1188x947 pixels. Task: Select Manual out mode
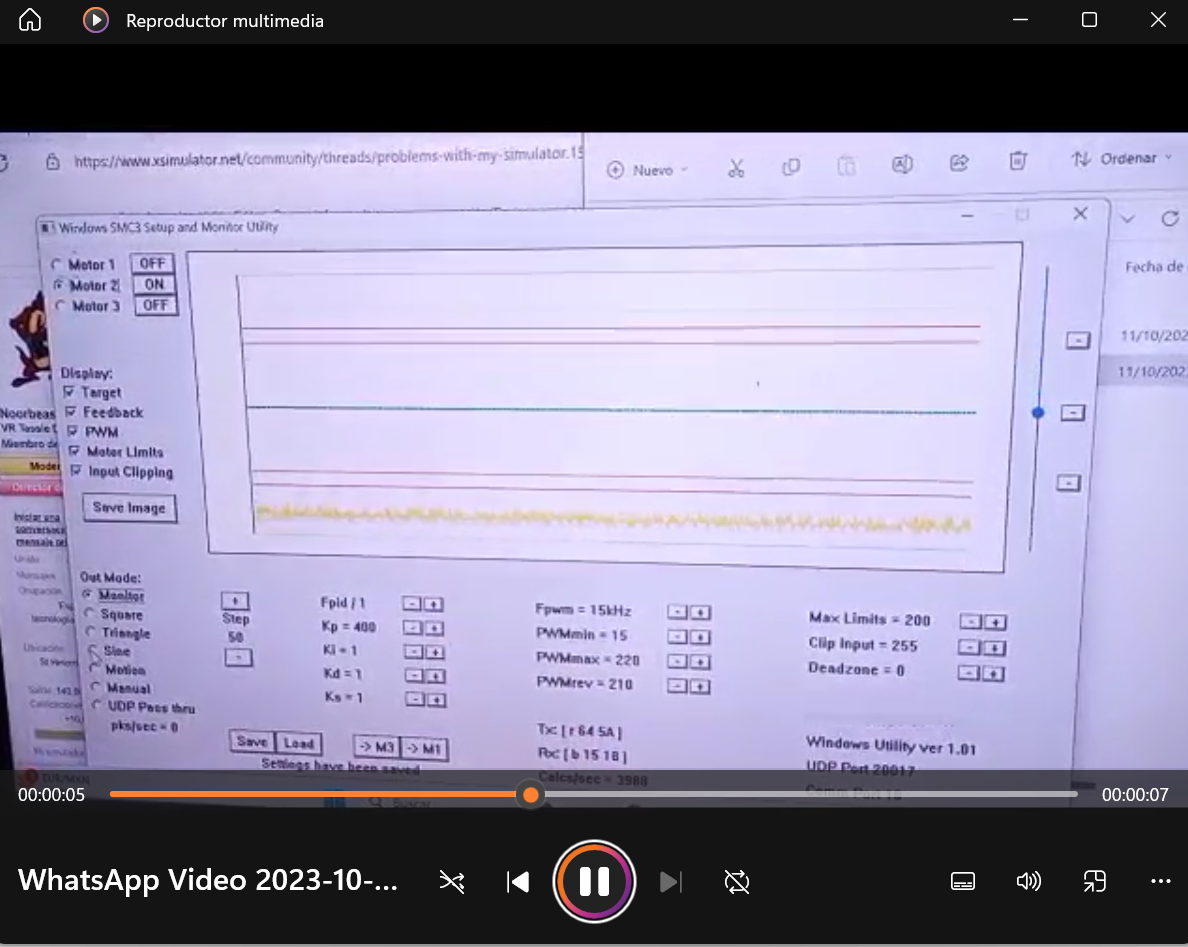[x=96, y=686]
